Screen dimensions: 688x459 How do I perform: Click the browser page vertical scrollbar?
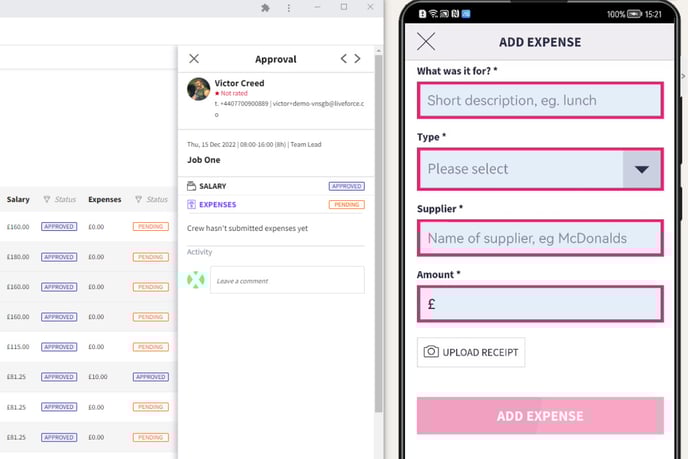click(x=379, y=233)
